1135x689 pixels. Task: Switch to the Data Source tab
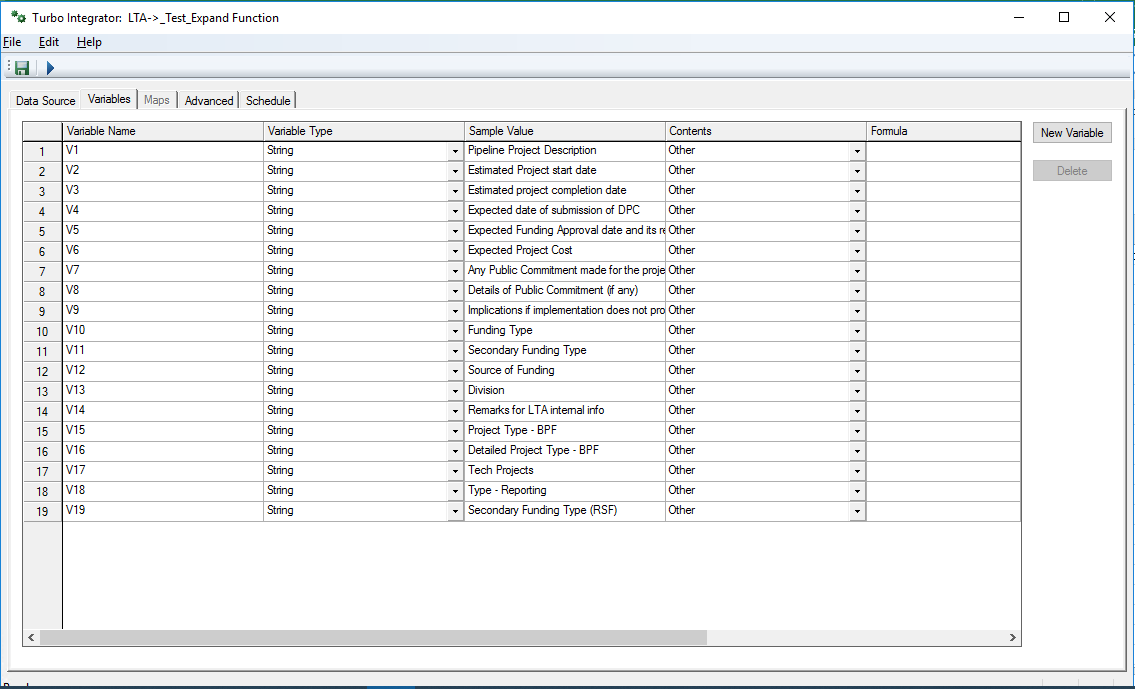click(x=45, y=100)
